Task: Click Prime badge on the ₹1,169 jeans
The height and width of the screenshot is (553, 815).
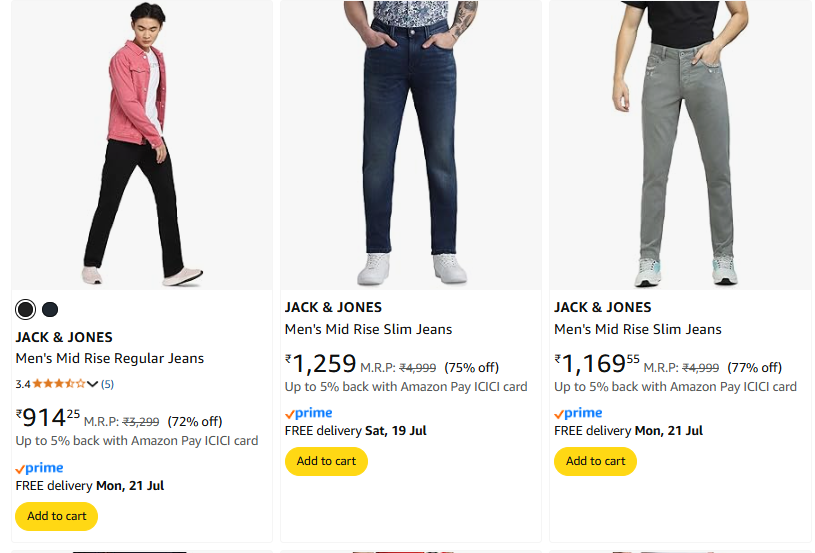Action: coord(578,413)
